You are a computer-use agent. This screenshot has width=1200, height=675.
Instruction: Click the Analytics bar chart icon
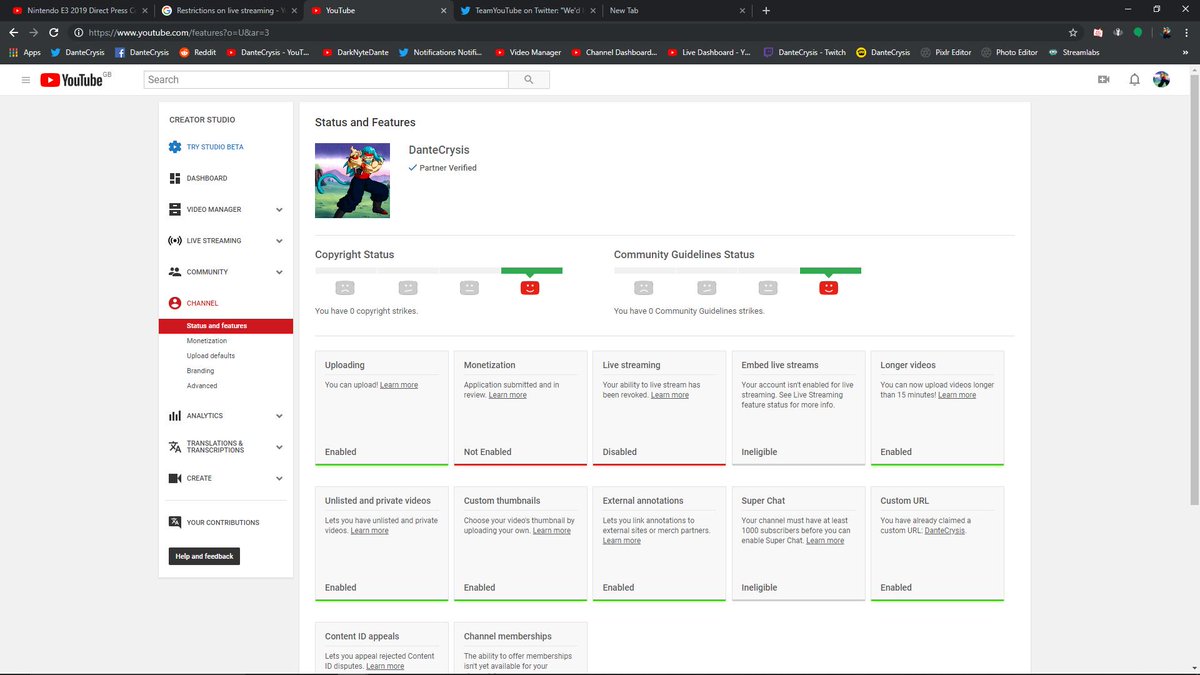point(175,416)
